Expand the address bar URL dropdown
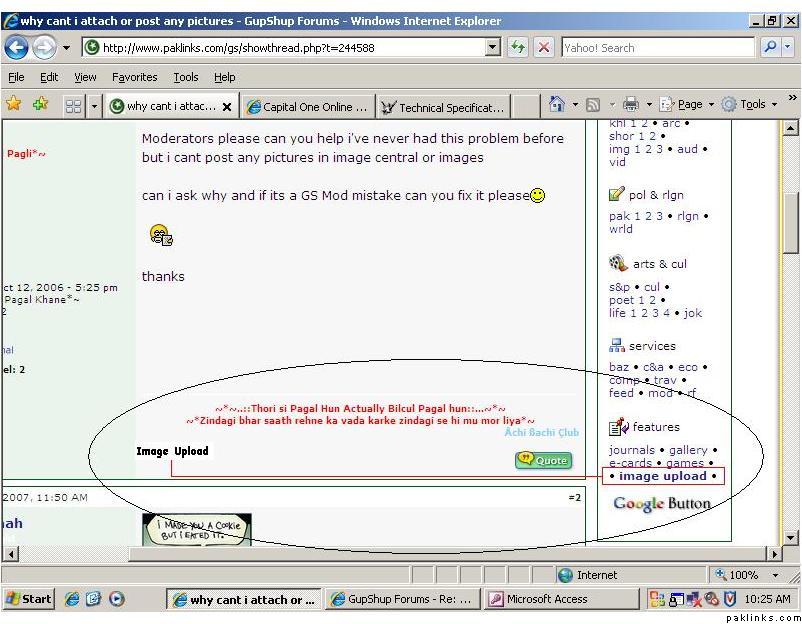This screenshot has height=624, width=802. tap(492, 47)
